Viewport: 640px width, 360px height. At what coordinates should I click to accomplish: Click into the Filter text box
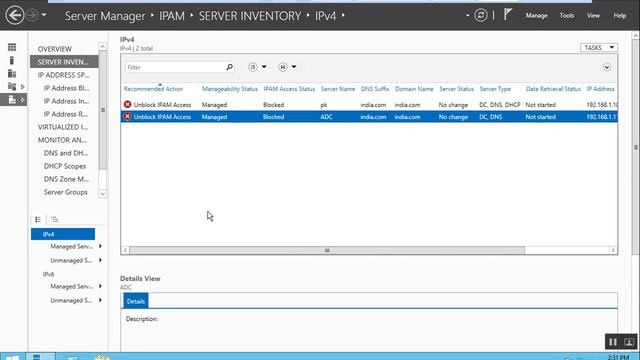point(175,67)
